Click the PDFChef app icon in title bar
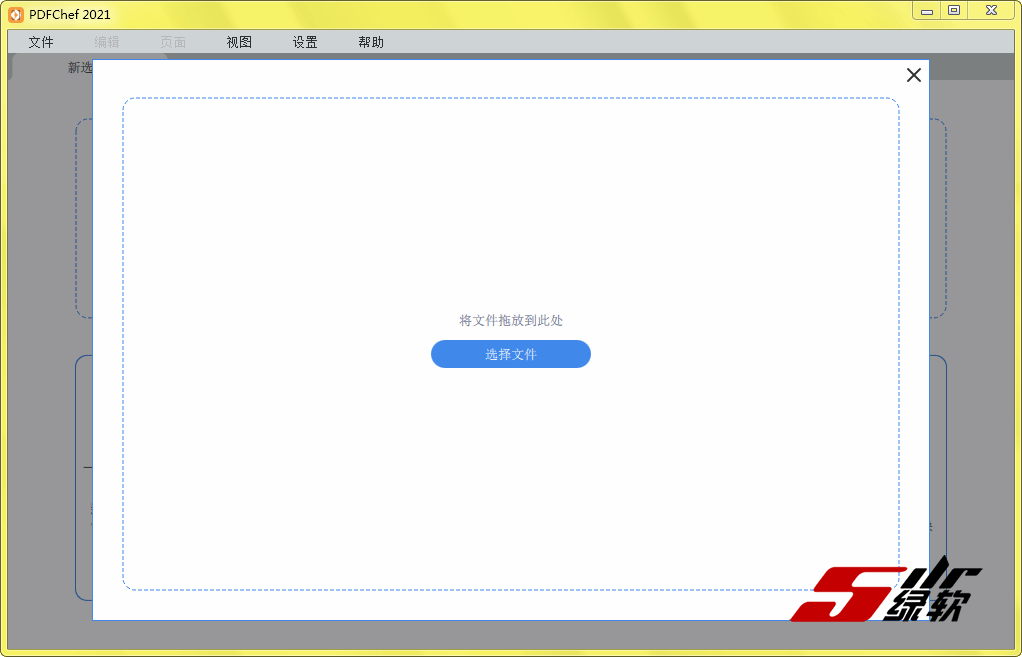This screenshot has height=657, width=1022. point(16,14)
